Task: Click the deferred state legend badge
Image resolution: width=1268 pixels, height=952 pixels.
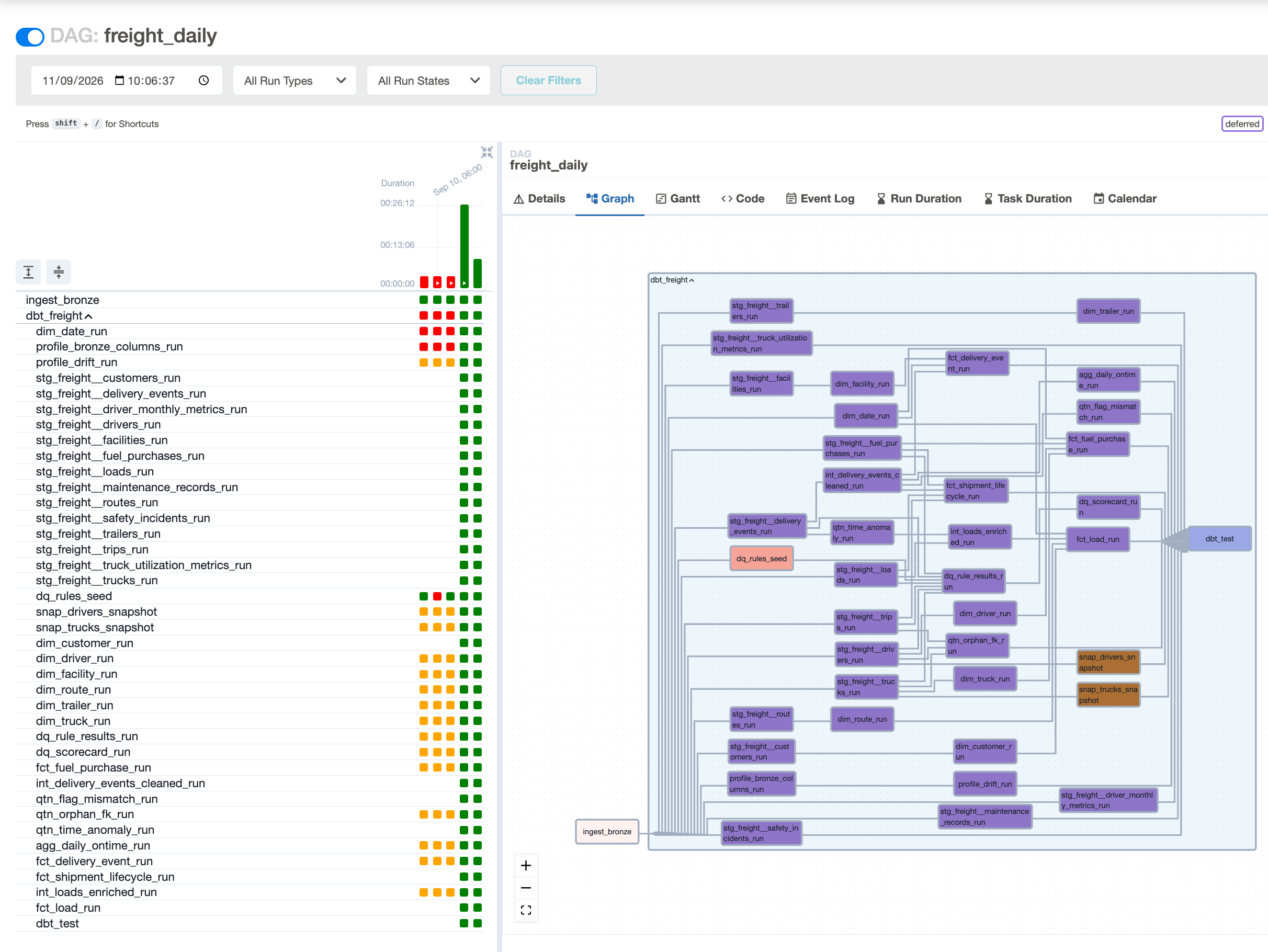Action: coord(1242,124)
